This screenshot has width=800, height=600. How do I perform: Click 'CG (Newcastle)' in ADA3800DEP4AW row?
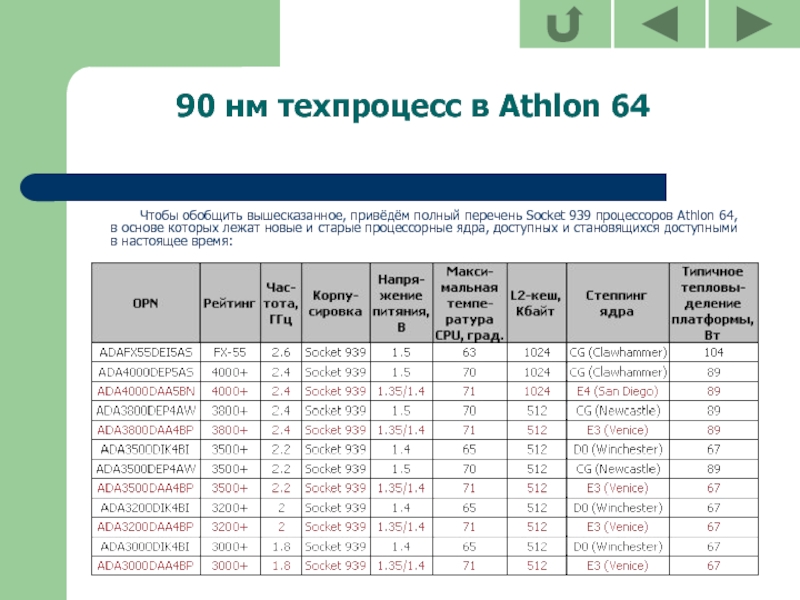tap(617, 411)
